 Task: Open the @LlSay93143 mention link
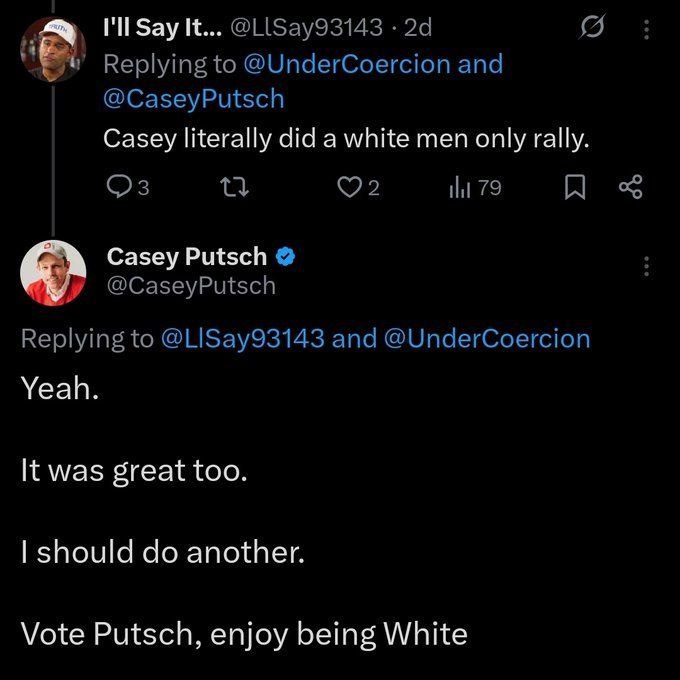pyautogui.click(x=241, y=338)
